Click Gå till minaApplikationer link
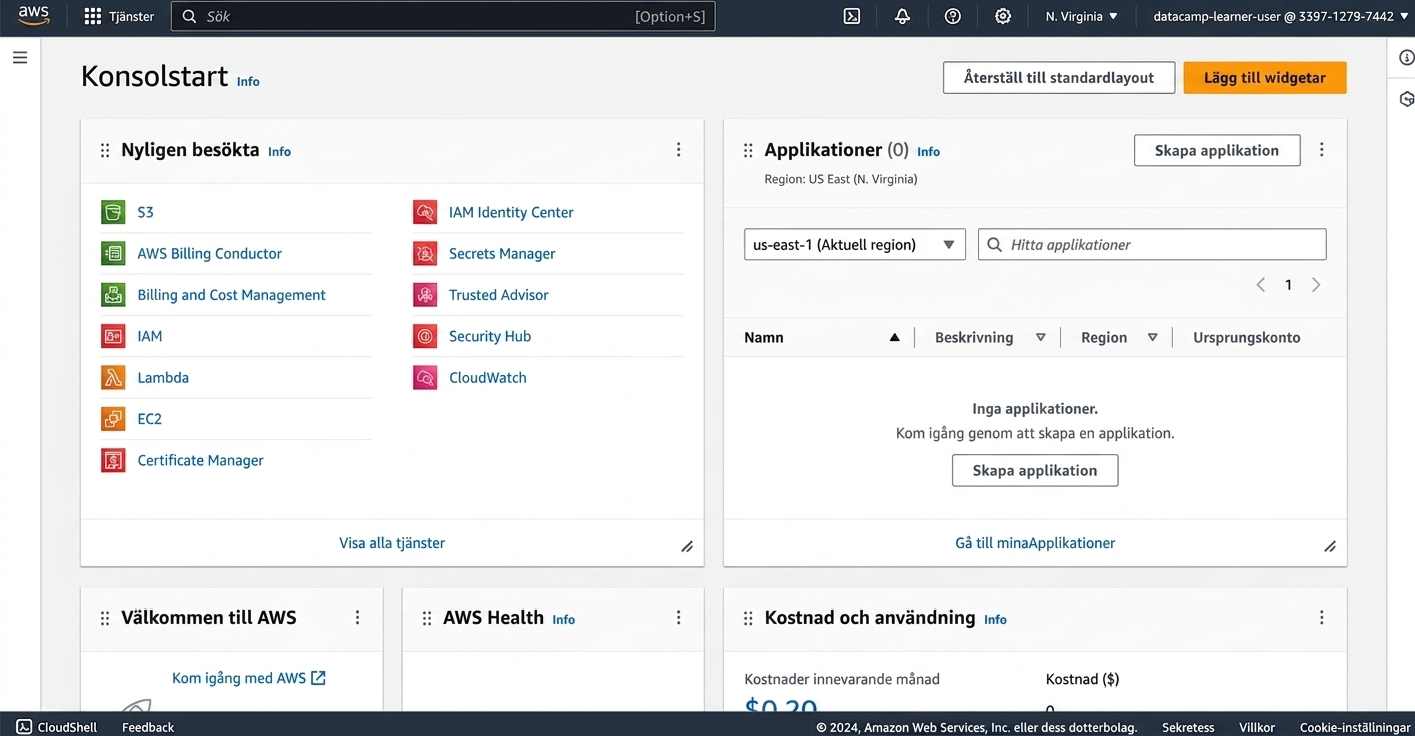This screenshot has width=1415, height=736. coord(1035,543)
